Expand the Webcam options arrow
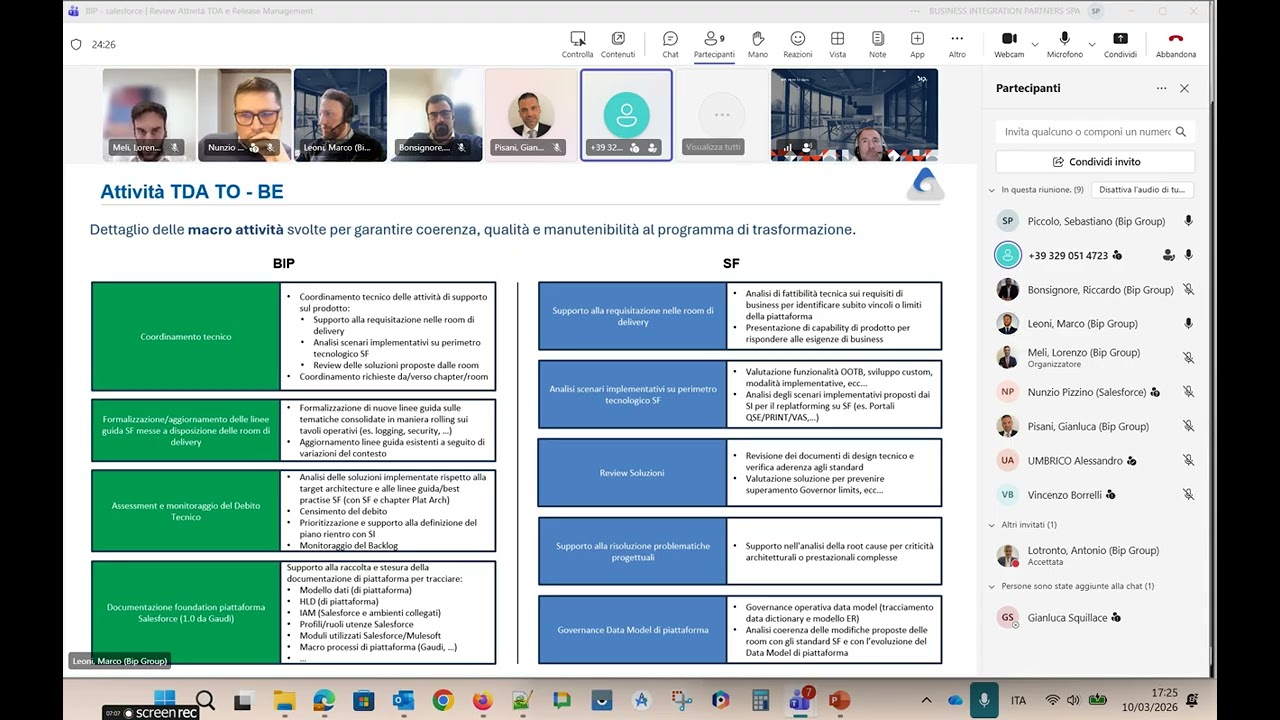This screenshot has height=720, width=1280. 1034,44
